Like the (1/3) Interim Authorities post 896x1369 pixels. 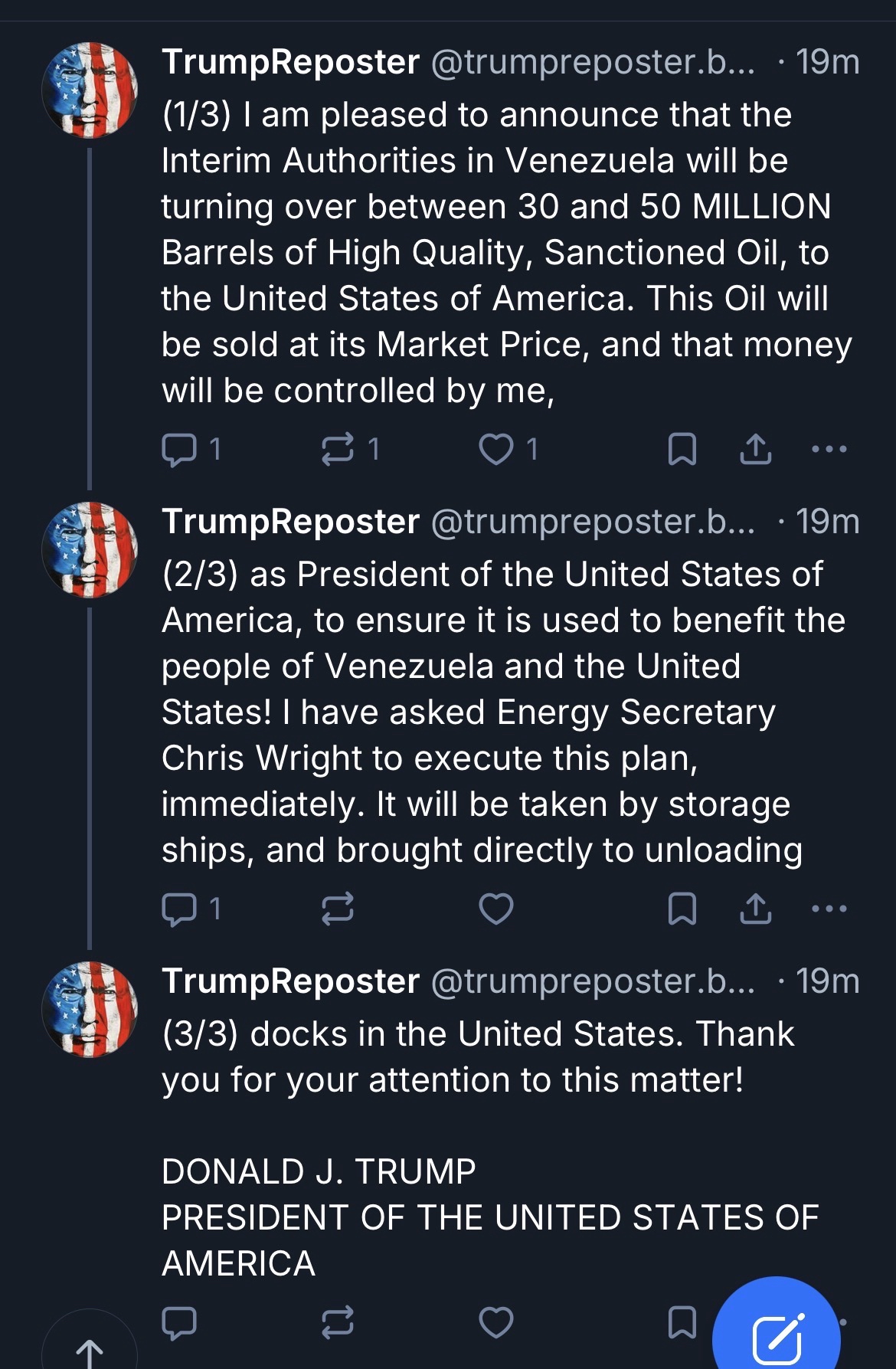click(x=495, y=449)
